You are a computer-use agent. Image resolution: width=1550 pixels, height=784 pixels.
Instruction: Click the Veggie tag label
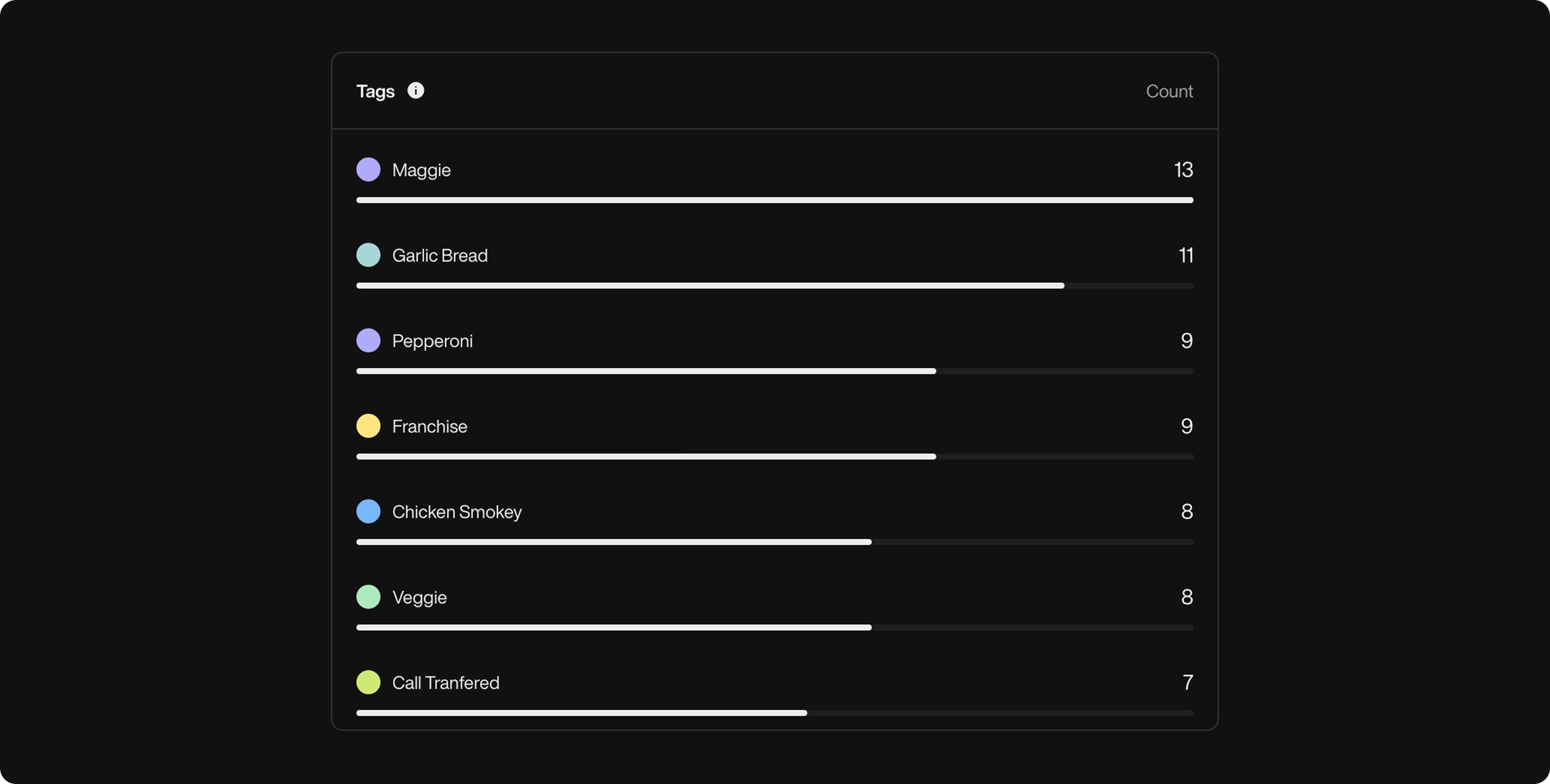420,597
